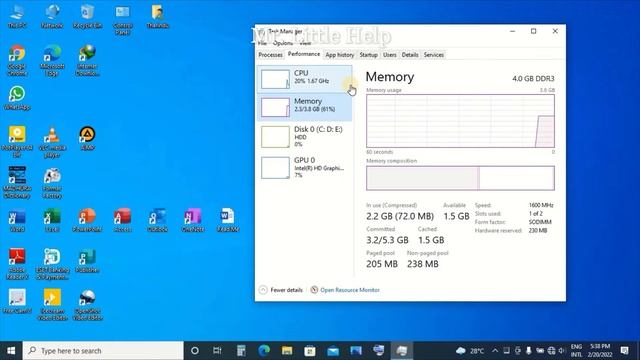Select the WhatsApp desktop shortcut

[17, 98]
